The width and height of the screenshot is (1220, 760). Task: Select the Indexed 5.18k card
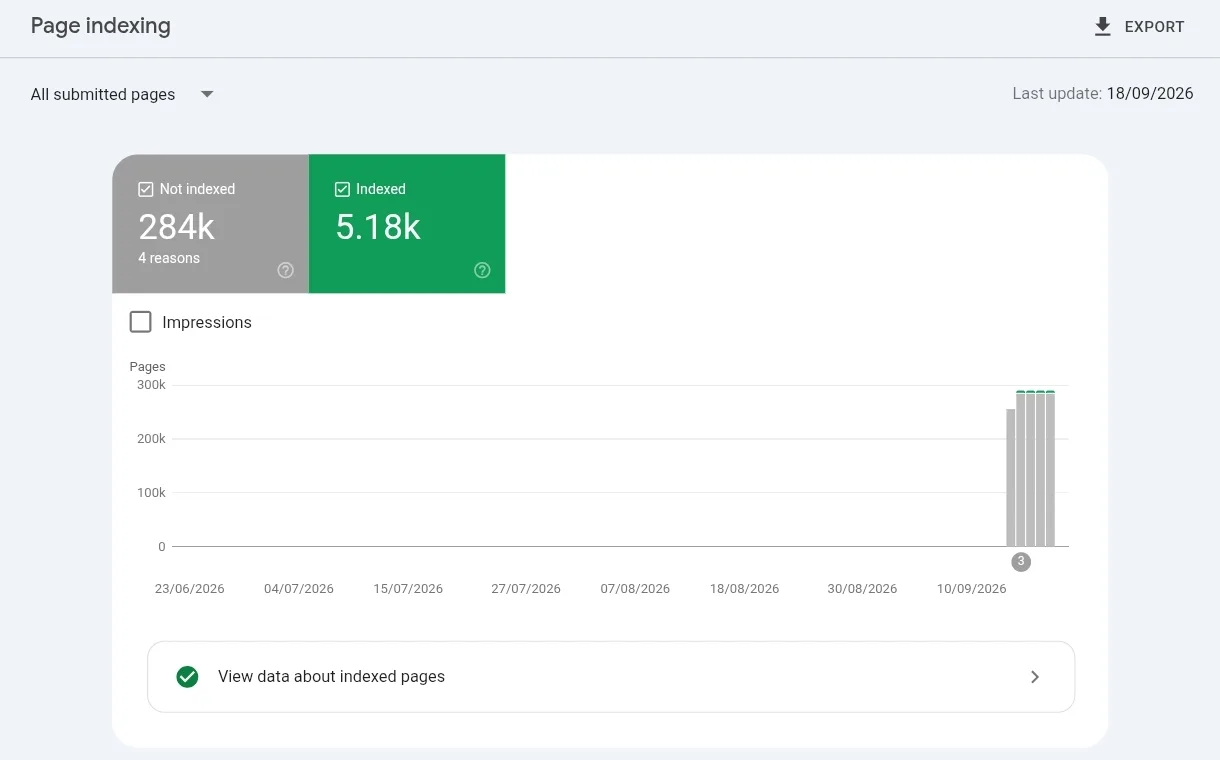pyautogui.click(x=407, y=223)
